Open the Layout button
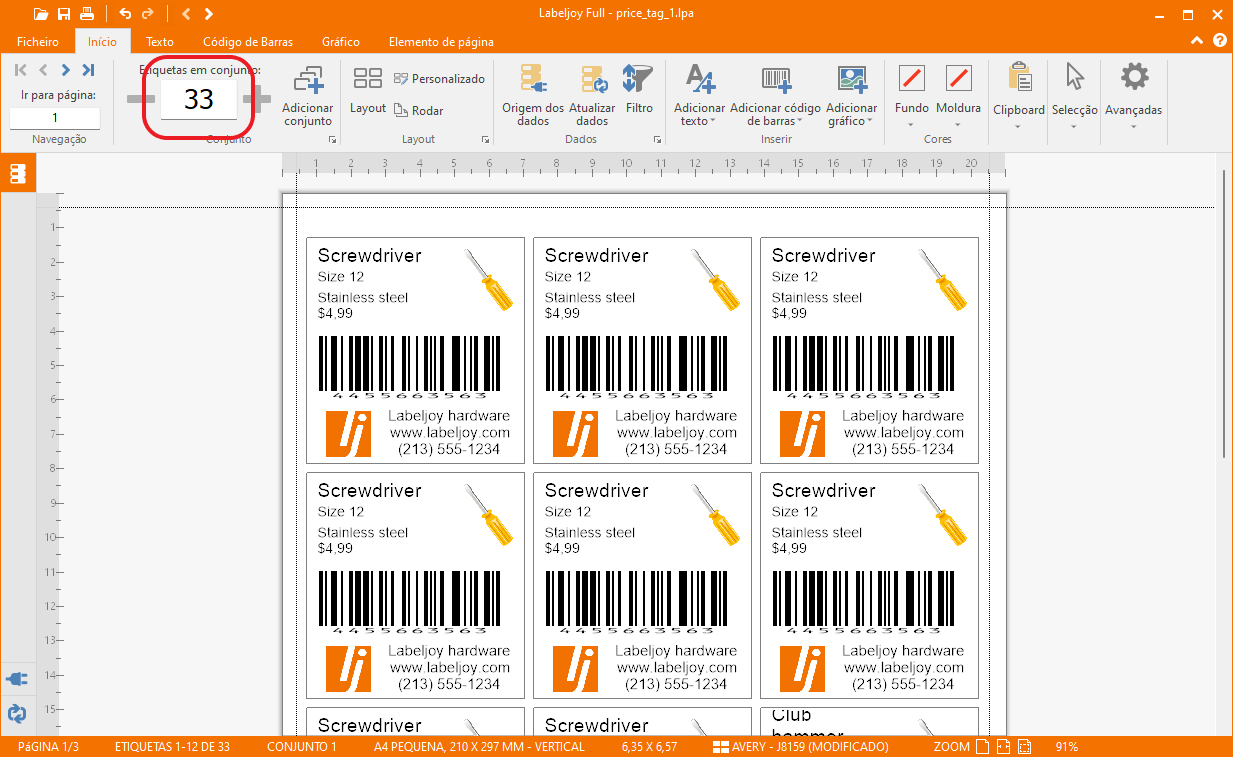Screen dimensions: 1233x757 [368, 91]
